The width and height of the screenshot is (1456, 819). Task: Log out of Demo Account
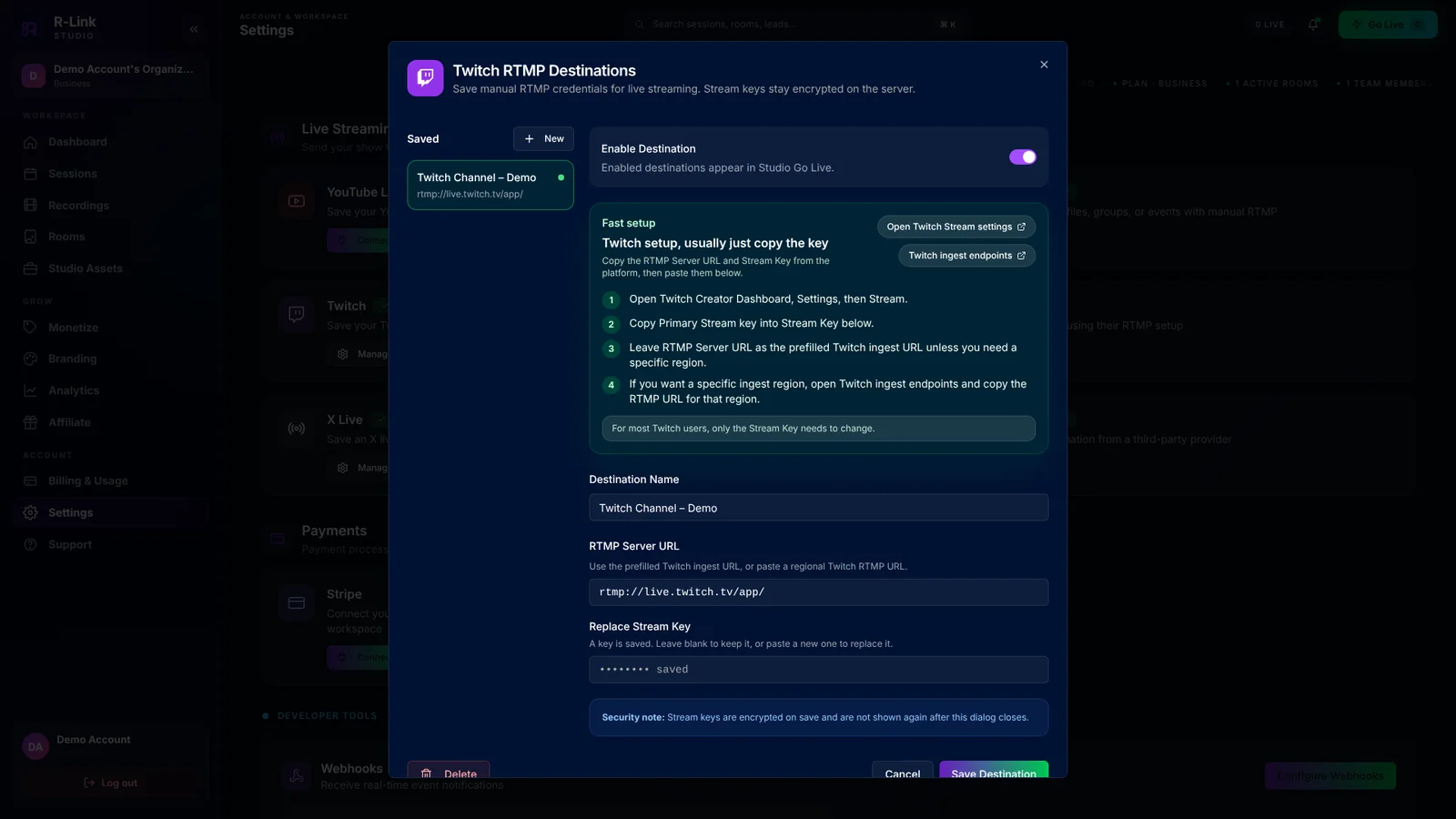click(x=110, y=783)
